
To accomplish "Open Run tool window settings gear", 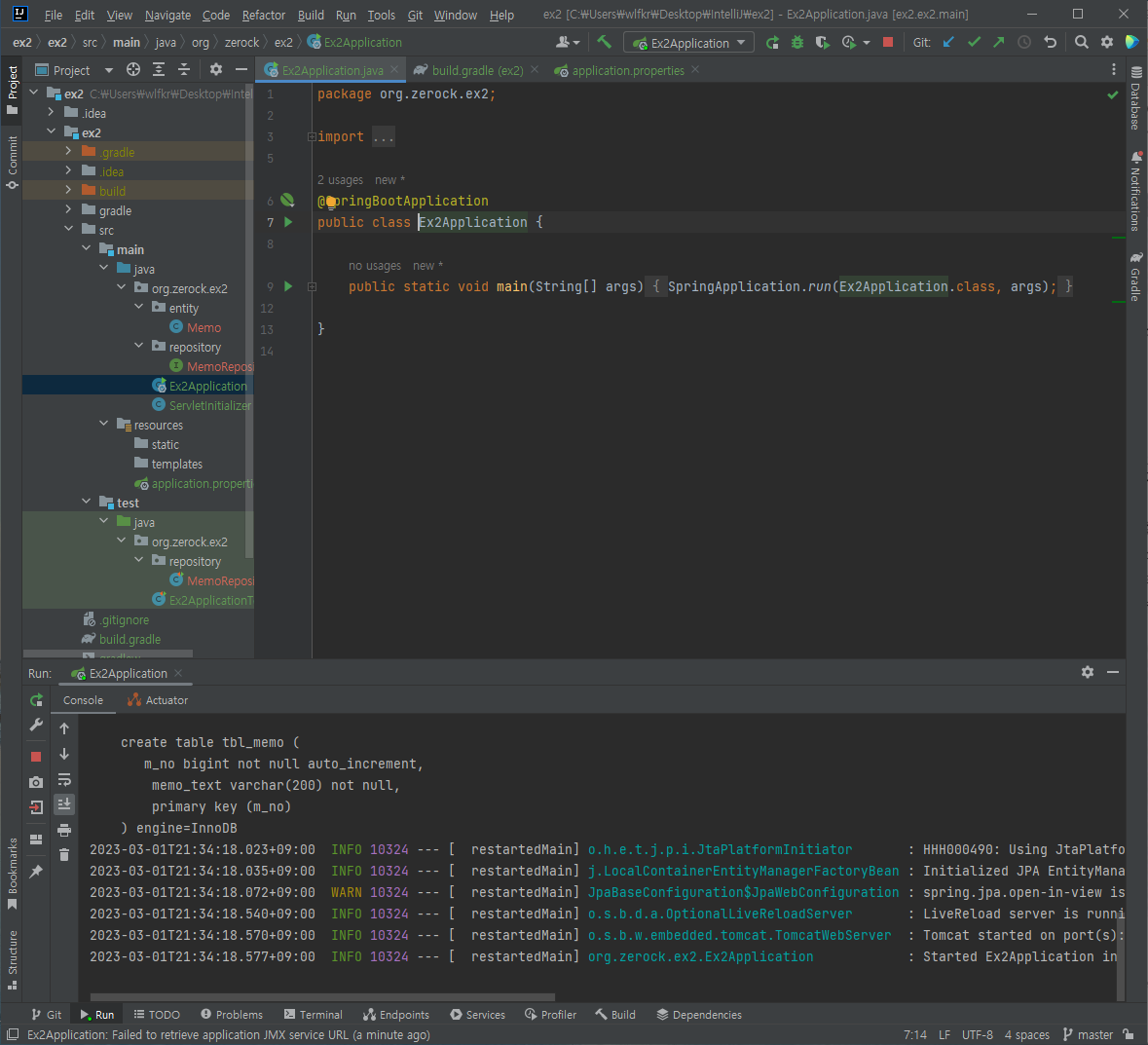I will click(1088, 672).
